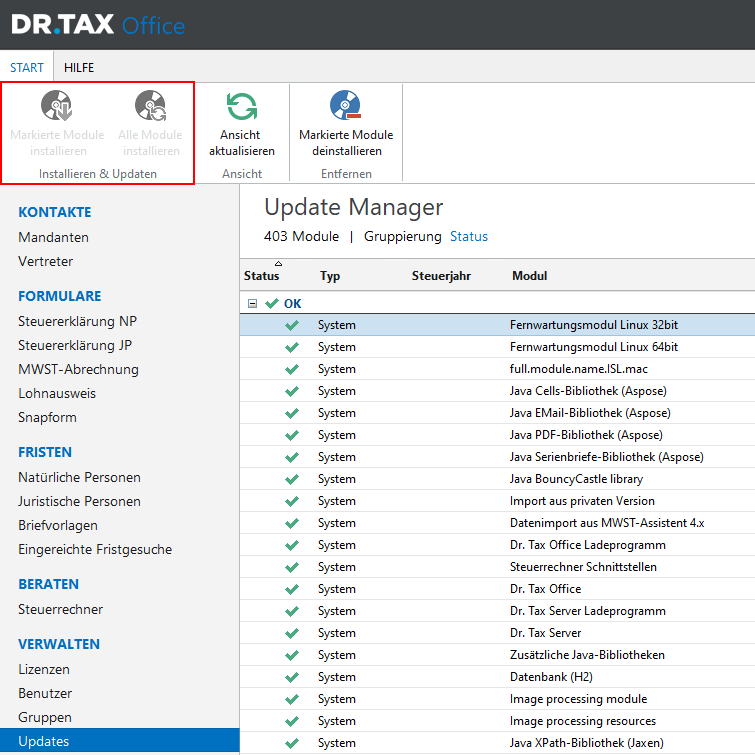Open Snapform in the sidebar
The width and height of the screenshot is (755, 755).
click(x=47, y=417)
